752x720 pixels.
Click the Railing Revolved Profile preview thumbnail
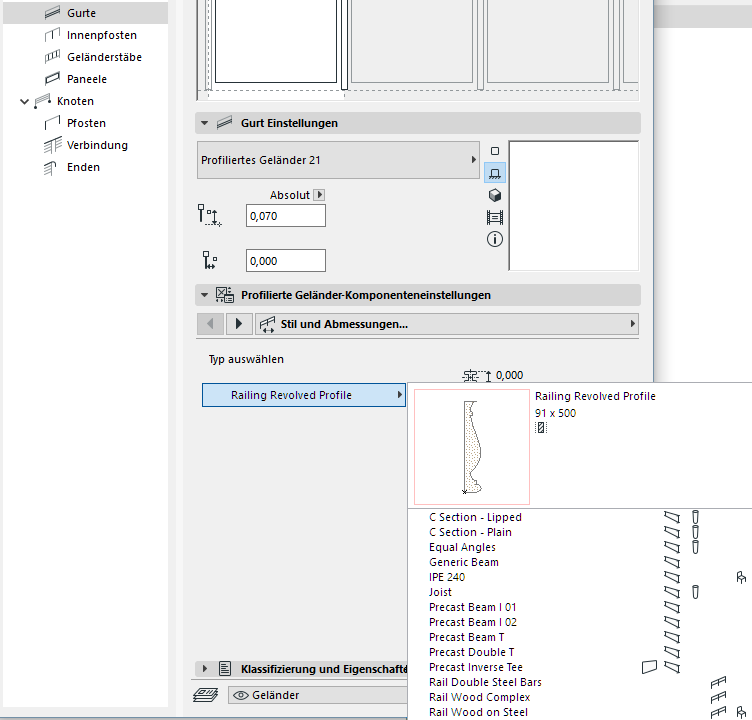[472, 447]
